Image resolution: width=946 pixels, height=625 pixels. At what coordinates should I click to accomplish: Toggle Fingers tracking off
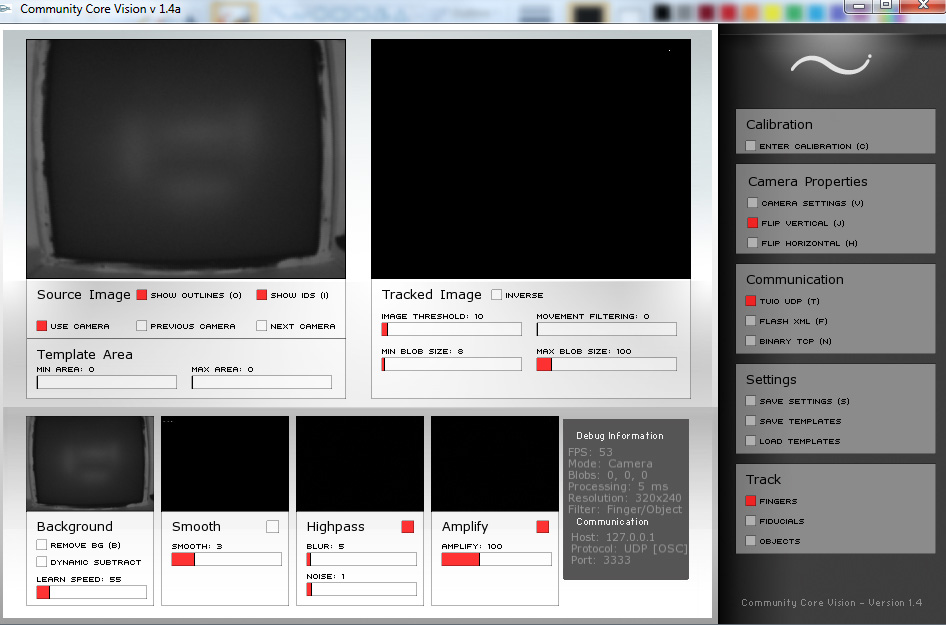click(751, 501)
